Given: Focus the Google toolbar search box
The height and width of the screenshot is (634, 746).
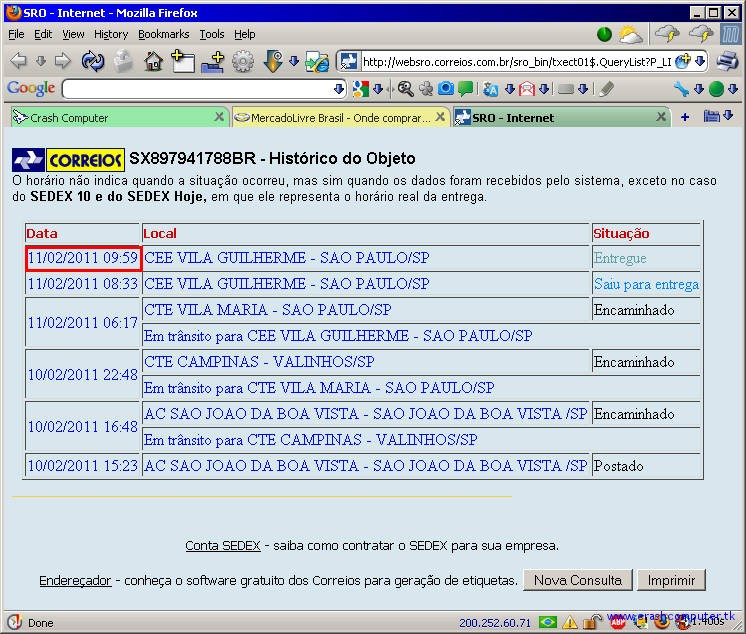Looking at the screenshot, I should click(197, 89).
